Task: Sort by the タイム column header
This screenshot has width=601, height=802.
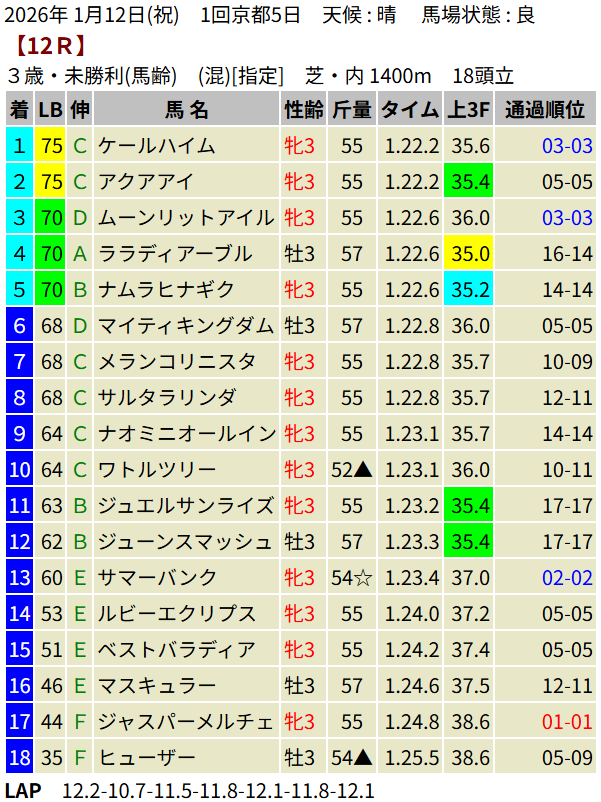Action: 410,110
